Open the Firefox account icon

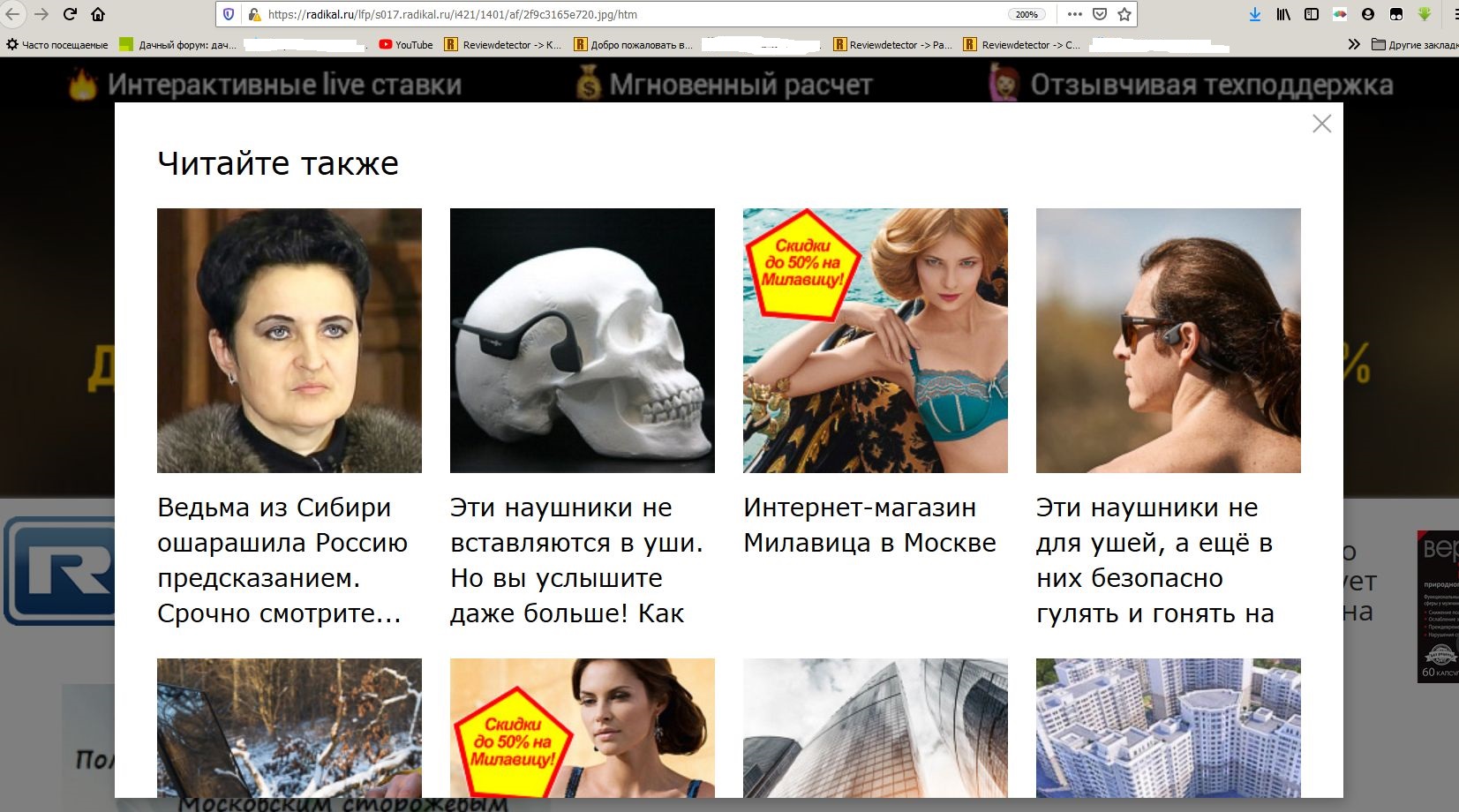tap(1368, 14)
